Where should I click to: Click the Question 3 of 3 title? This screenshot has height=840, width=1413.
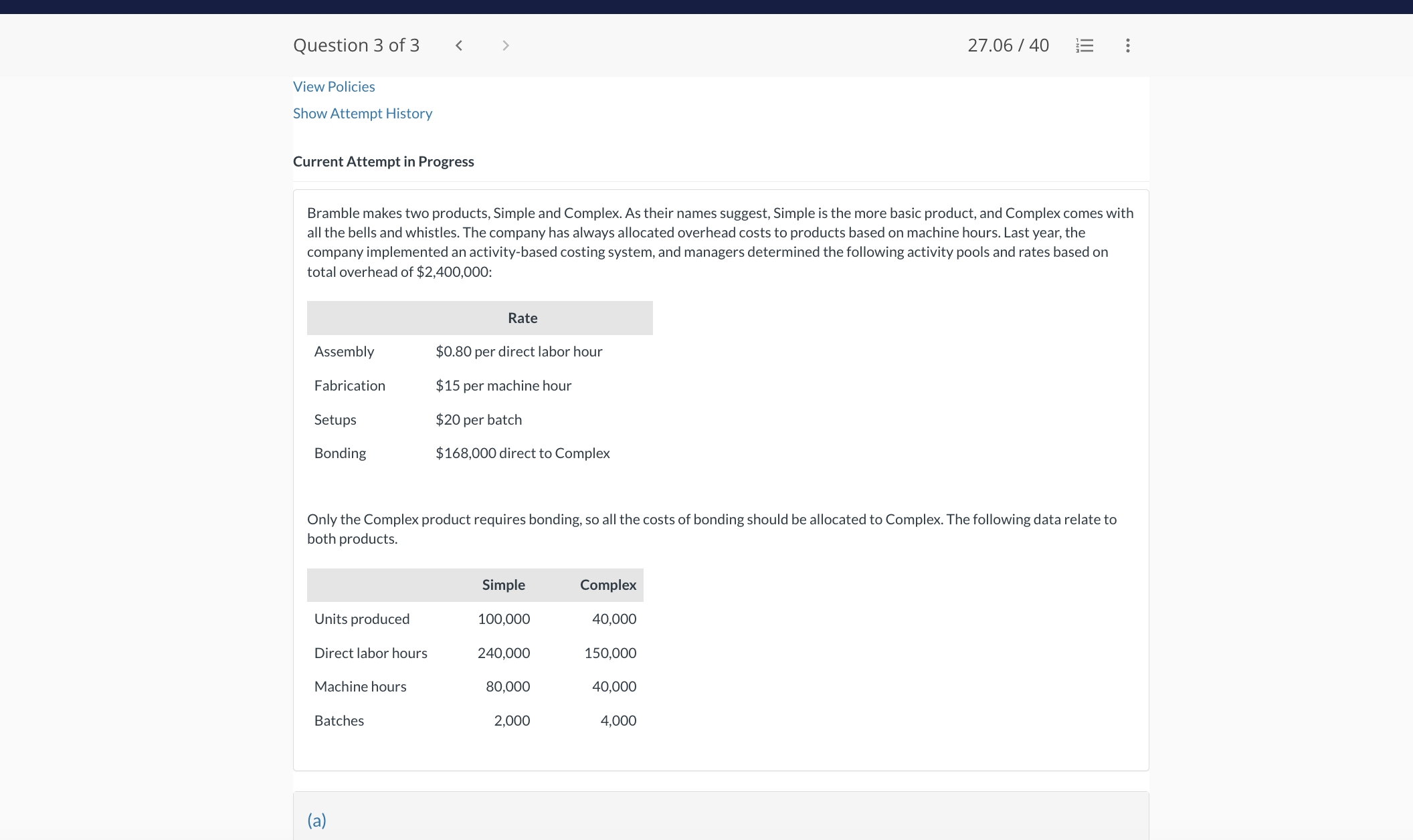point(356,45)
